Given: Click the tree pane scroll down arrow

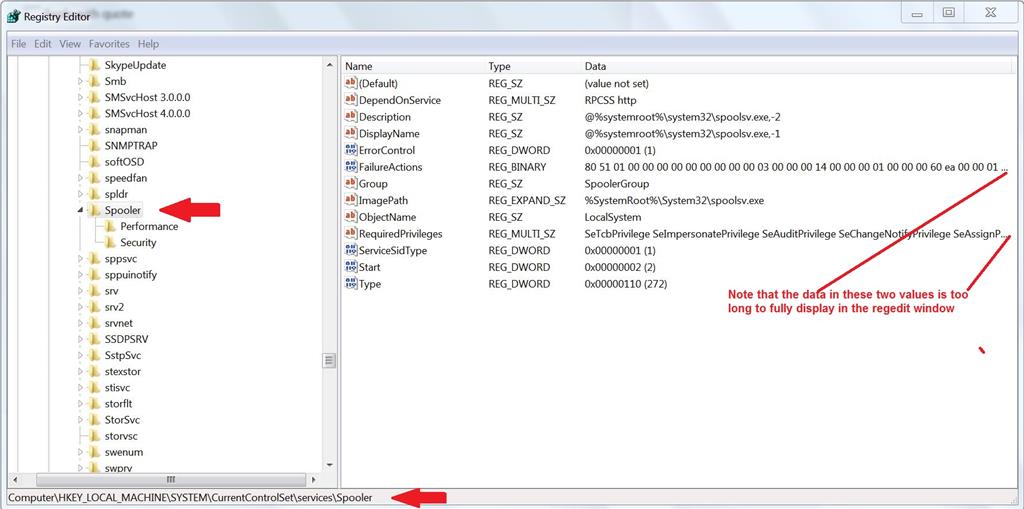Looking at the screenshot, I should click(x=329, y=465).
